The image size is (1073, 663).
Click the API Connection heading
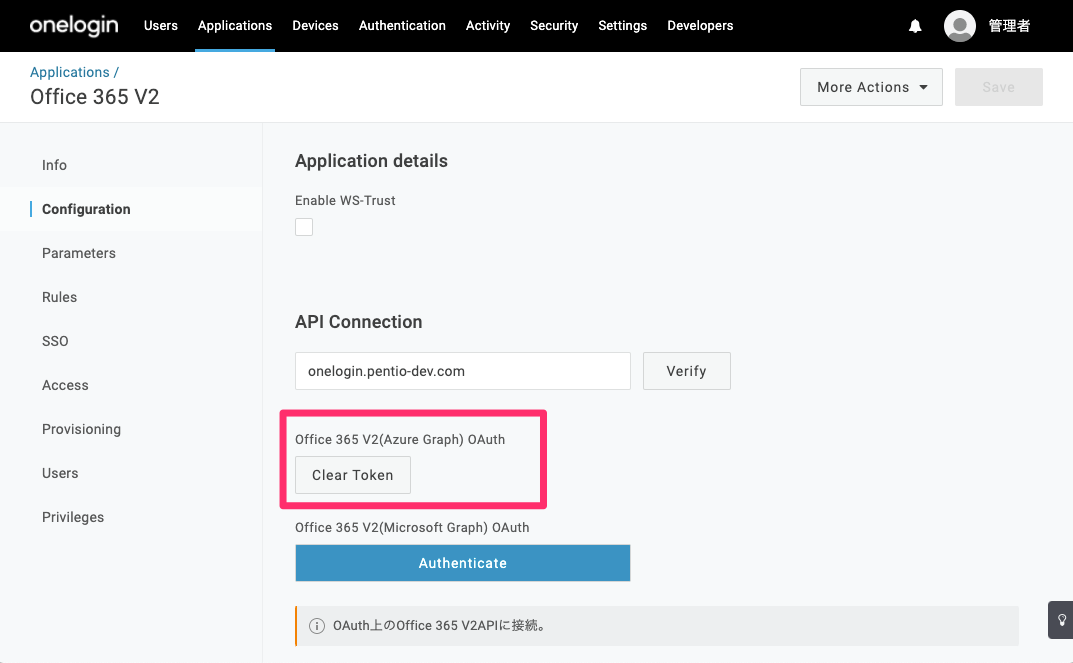point(359,322)
